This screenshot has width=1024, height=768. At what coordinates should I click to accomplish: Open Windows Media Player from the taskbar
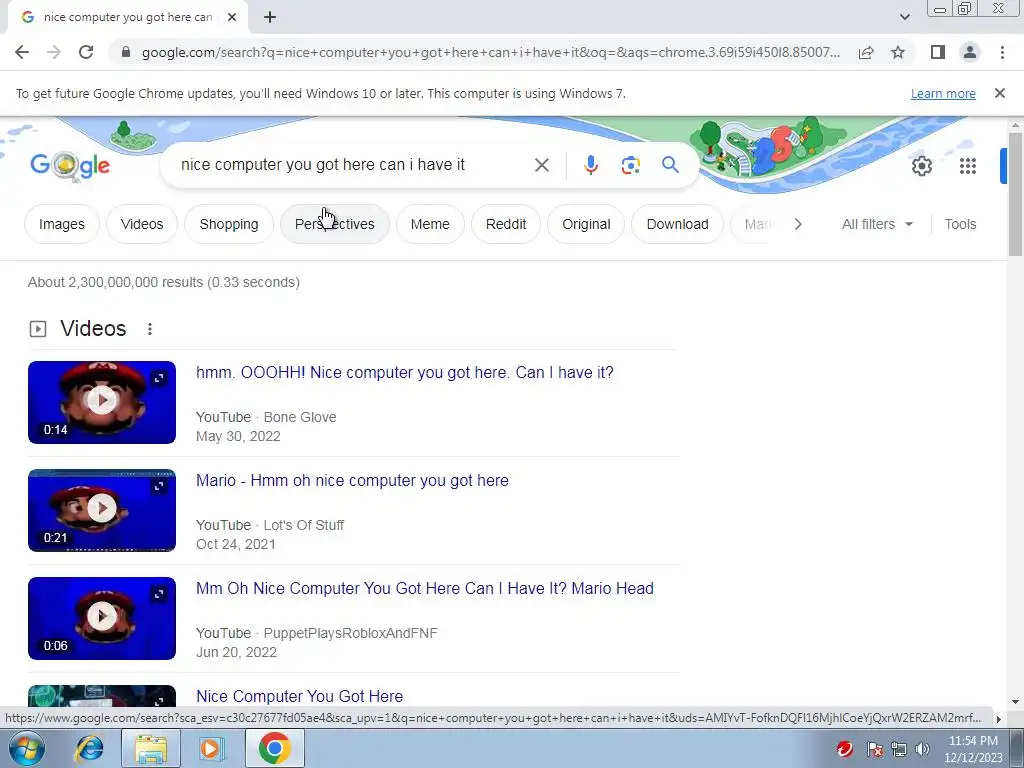(211, 748)
